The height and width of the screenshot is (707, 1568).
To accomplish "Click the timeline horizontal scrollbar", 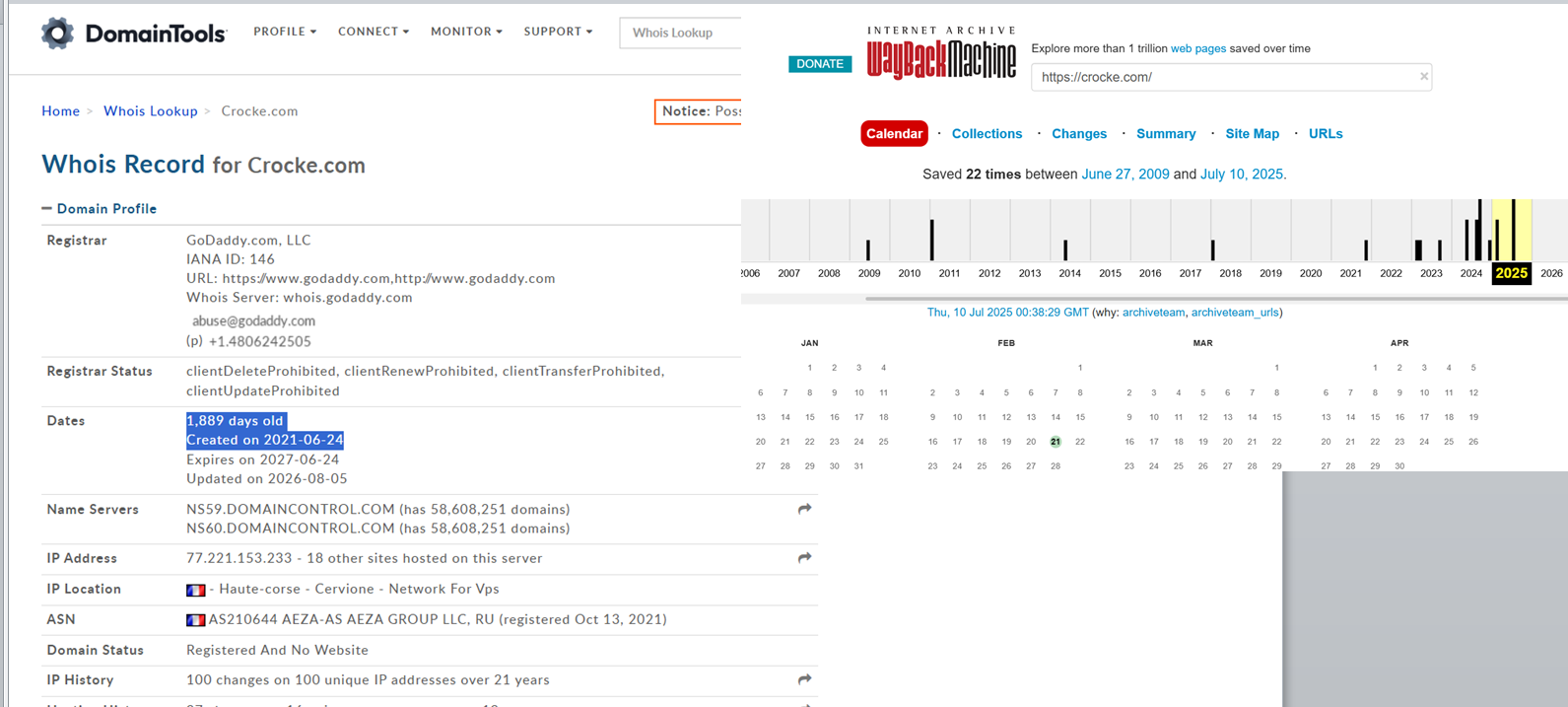I will 1216,298.
